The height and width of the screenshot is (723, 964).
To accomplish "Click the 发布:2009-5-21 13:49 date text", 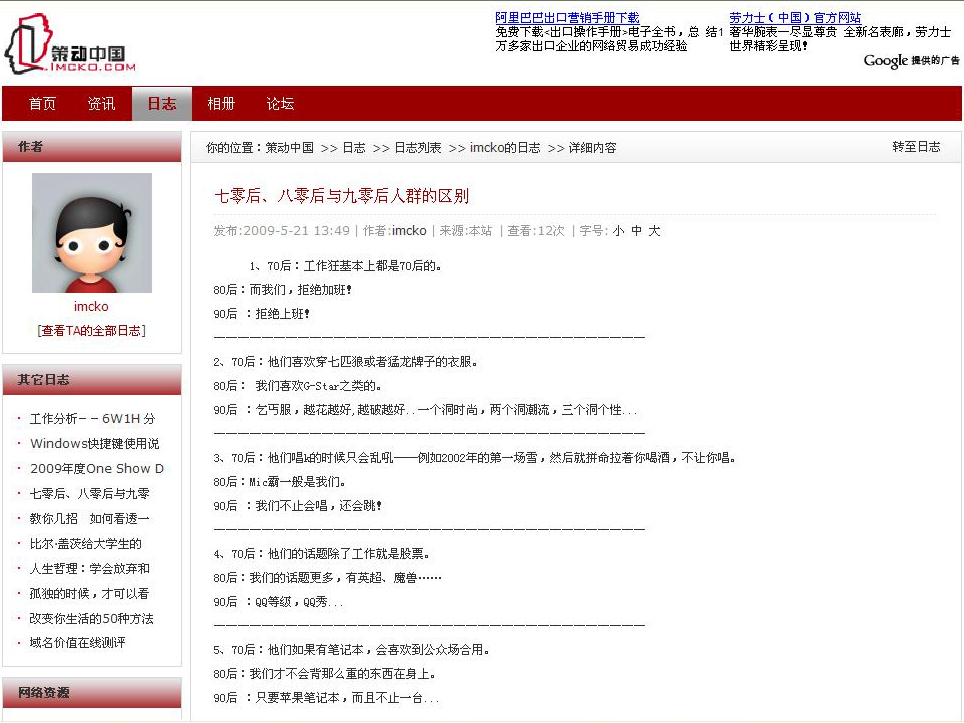I will pos(282,231).
